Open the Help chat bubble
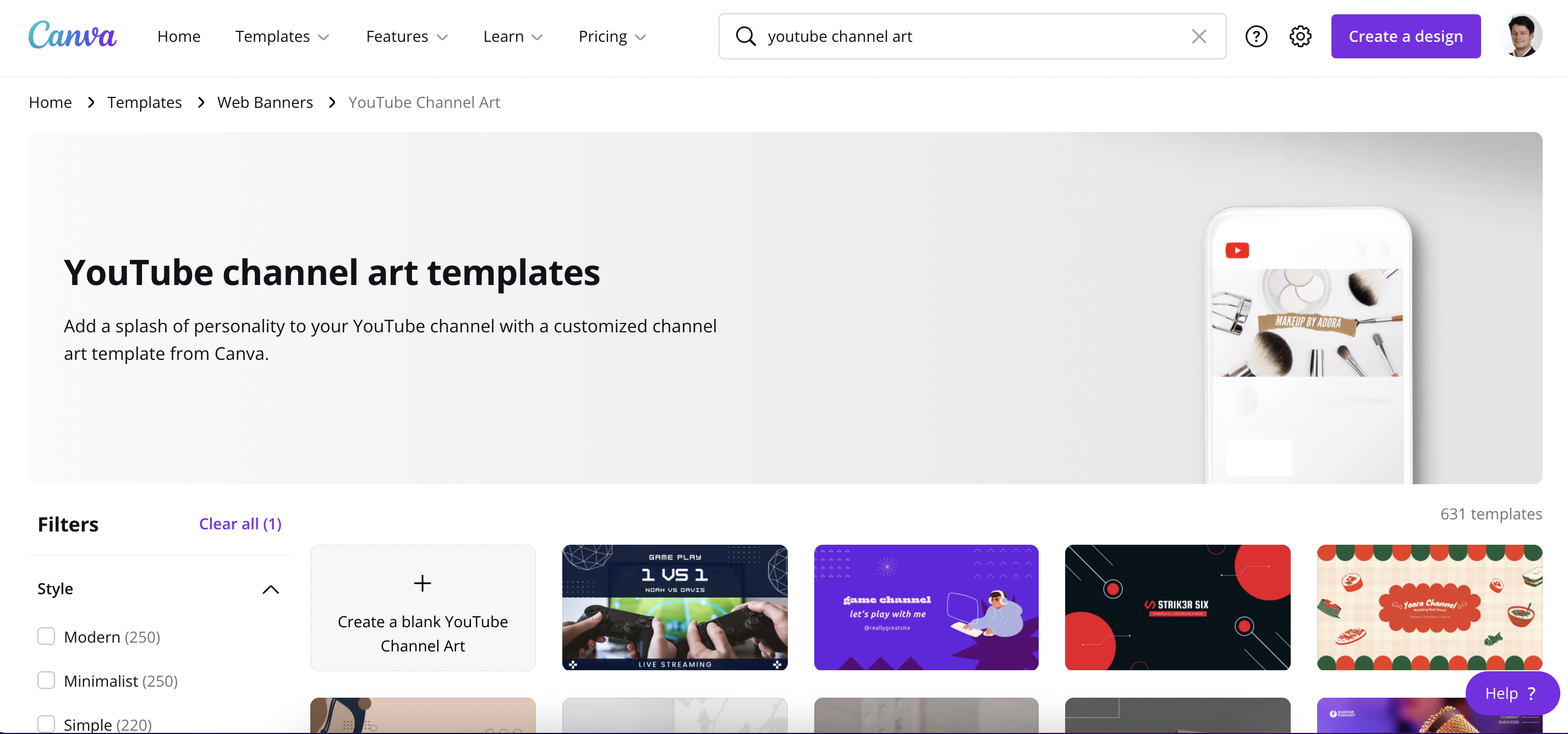The image size is (1568, 734). (1512, 693)
